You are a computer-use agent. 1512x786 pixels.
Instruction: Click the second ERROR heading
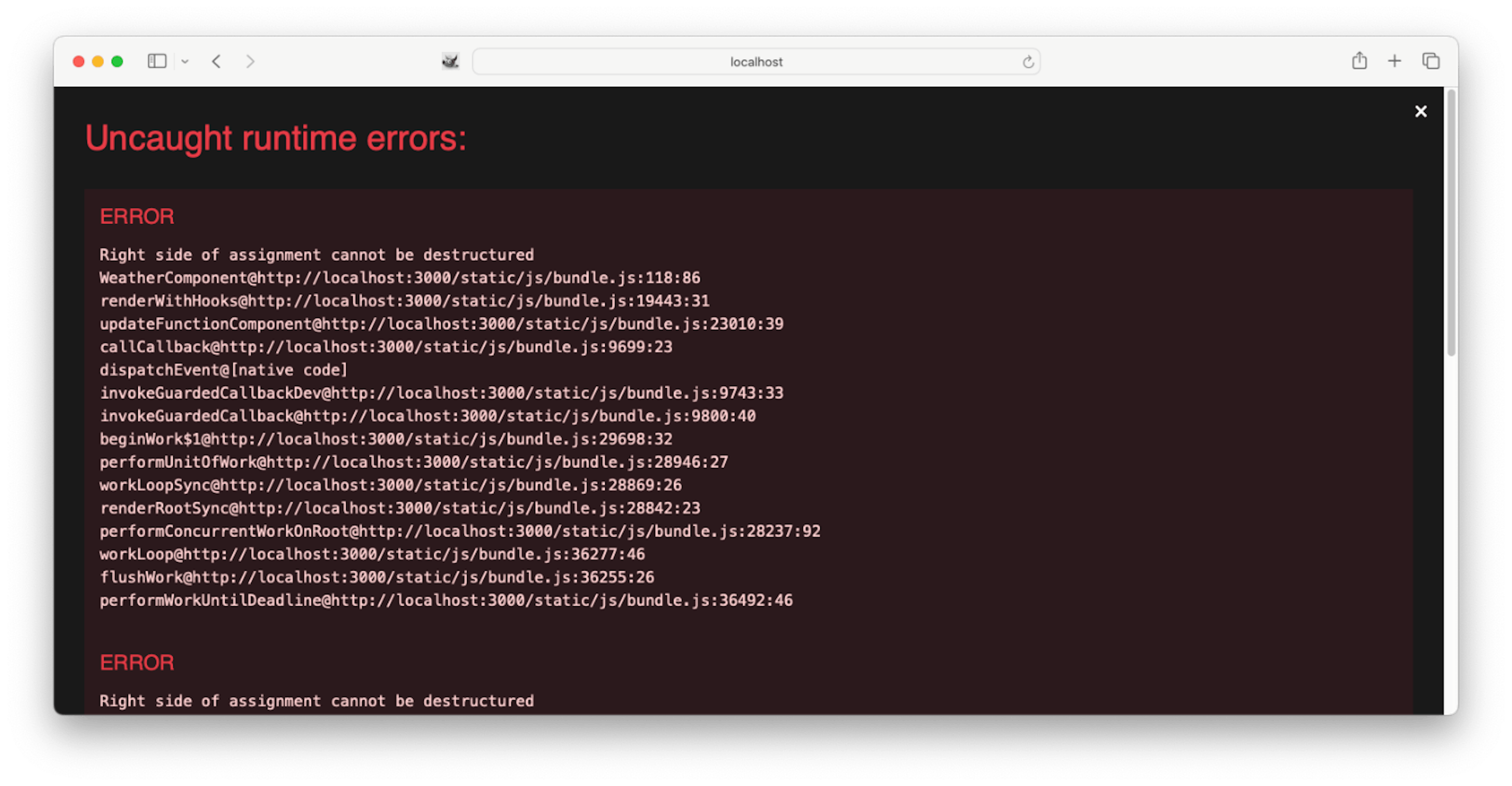[137, 663]
